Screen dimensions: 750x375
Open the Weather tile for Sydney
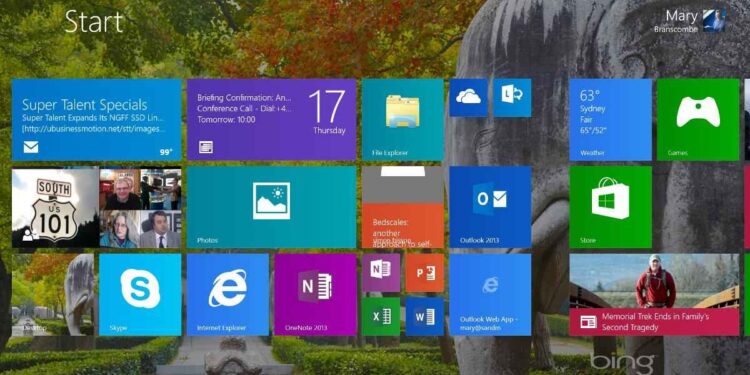[x=610, y=120]
